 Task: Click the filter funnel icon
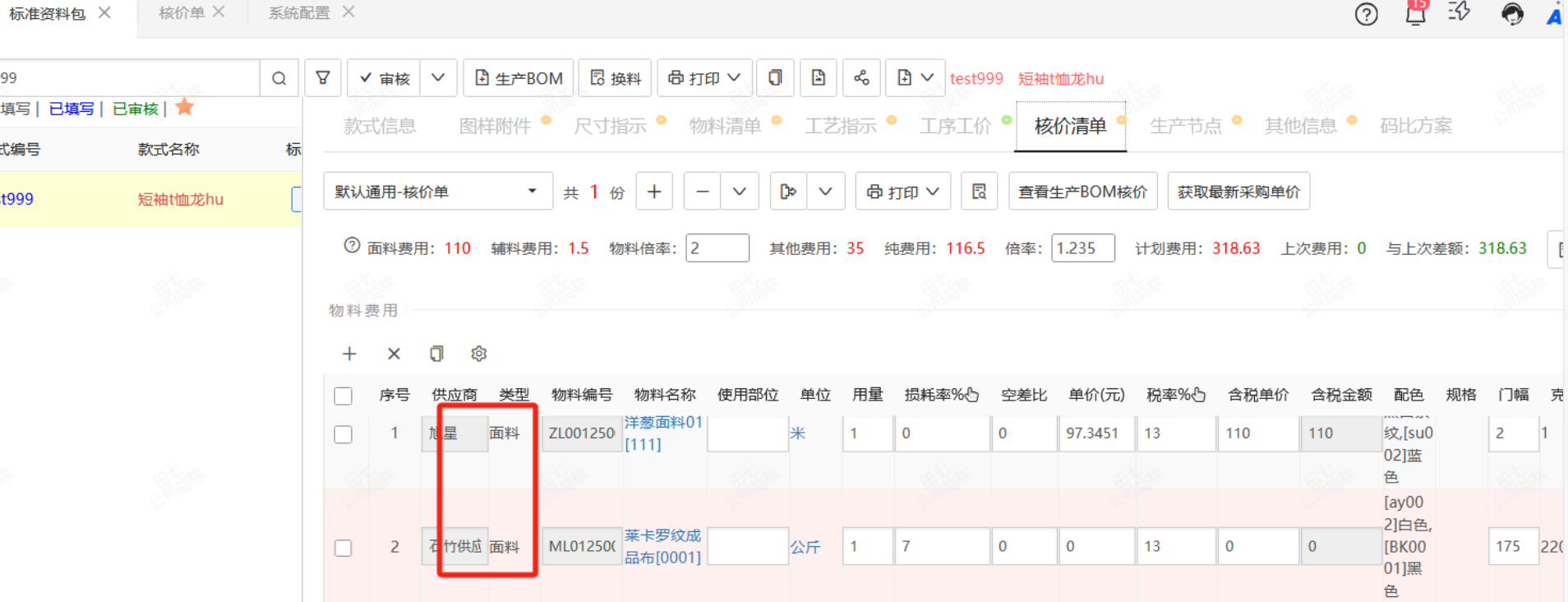tap(323, 78)
